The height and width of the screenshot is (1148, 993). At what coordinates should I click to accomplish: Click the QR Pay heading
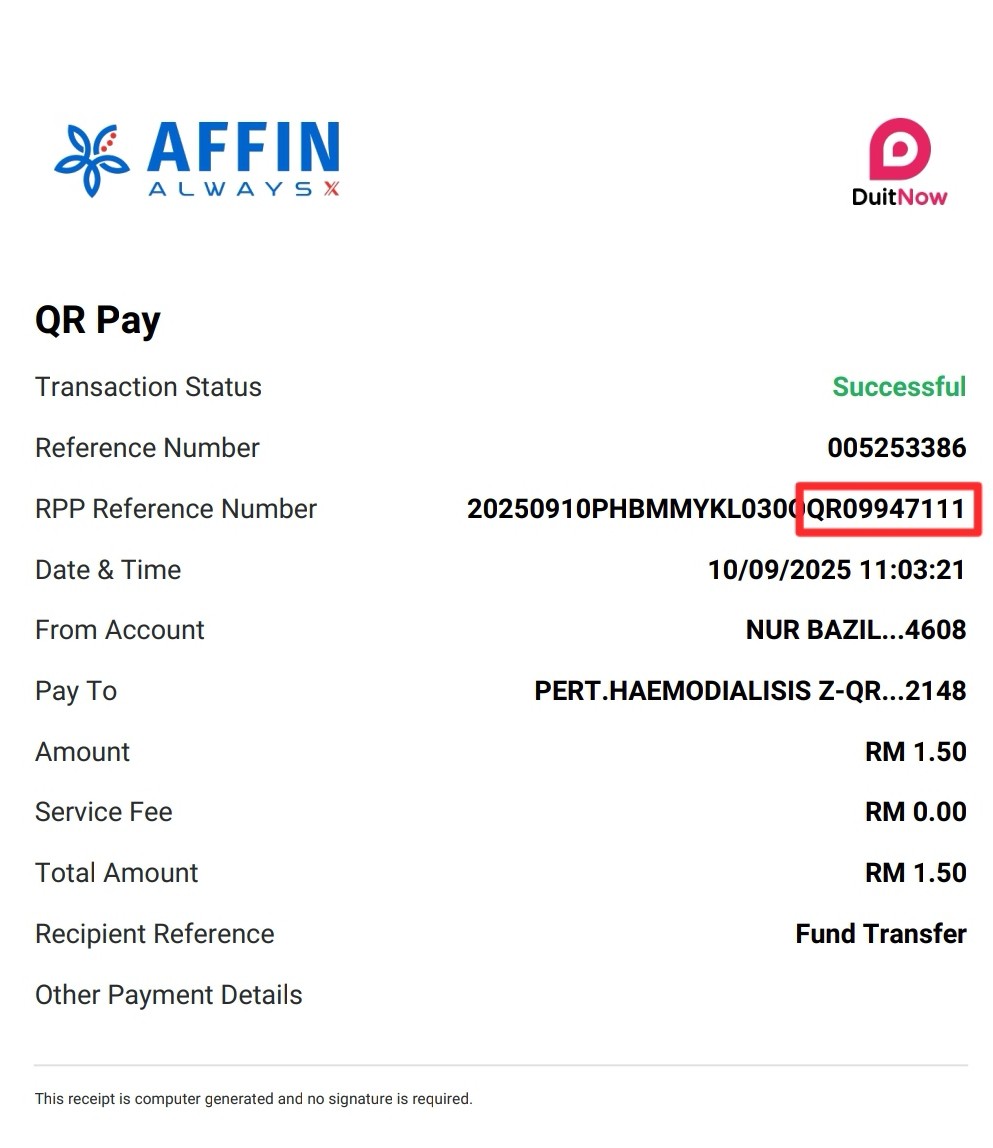pyautogui.click(x=98, y=321)
